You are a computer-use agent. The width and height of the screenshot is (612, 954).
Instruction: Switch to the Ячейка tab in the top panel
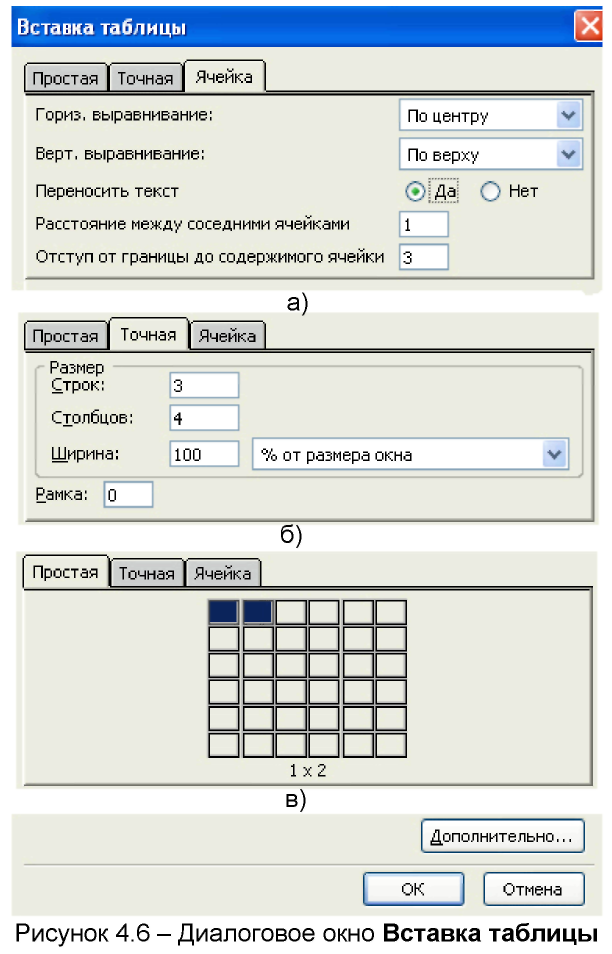point(224,77)
